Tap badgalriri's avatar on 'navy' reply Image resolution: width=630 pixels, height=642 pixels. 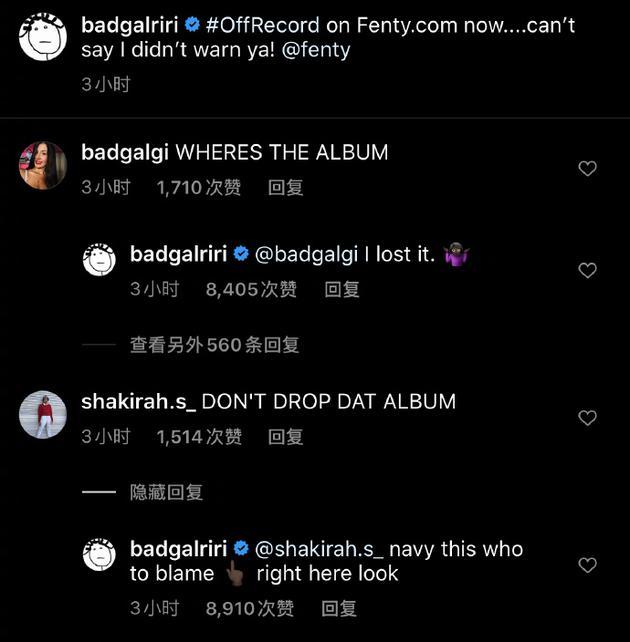(x=99, y=554)
